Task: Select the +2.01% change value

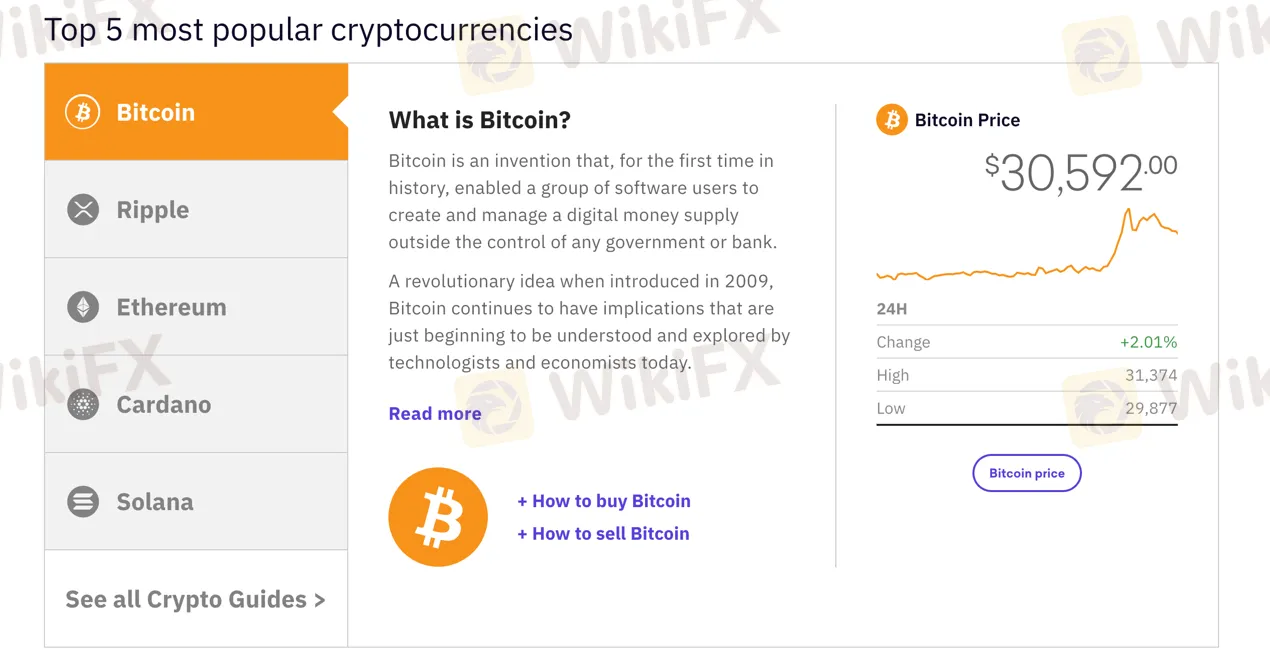Action: pos(1149,342)
